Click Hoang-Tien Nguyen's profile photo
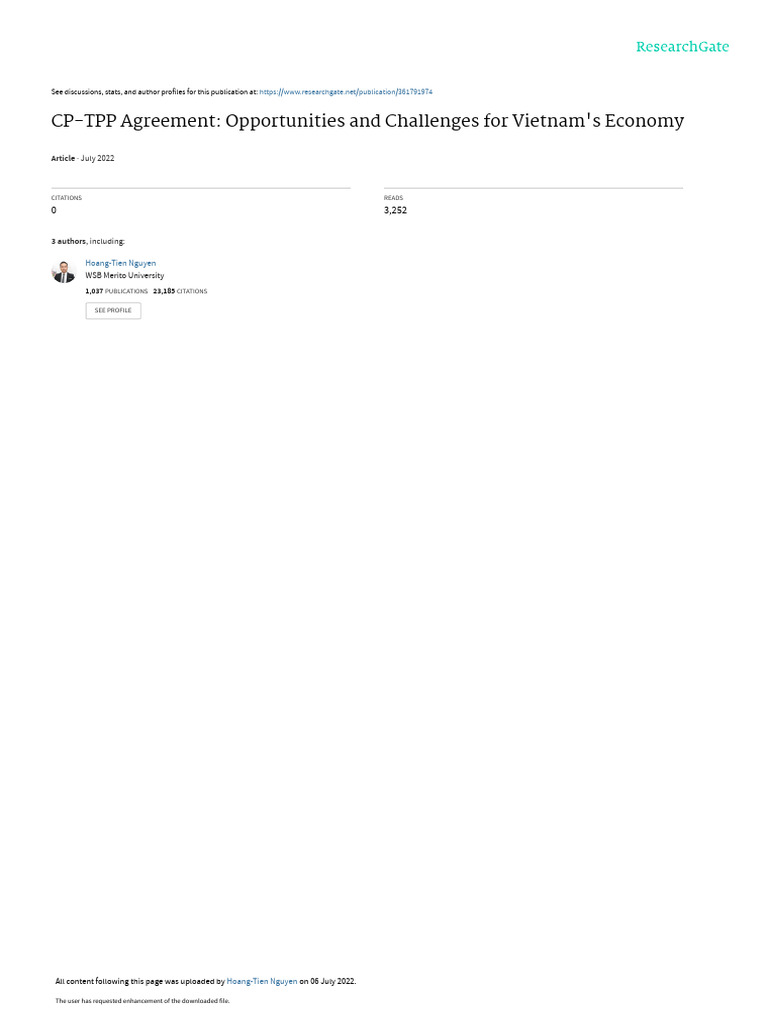 (x=63, y=271)
